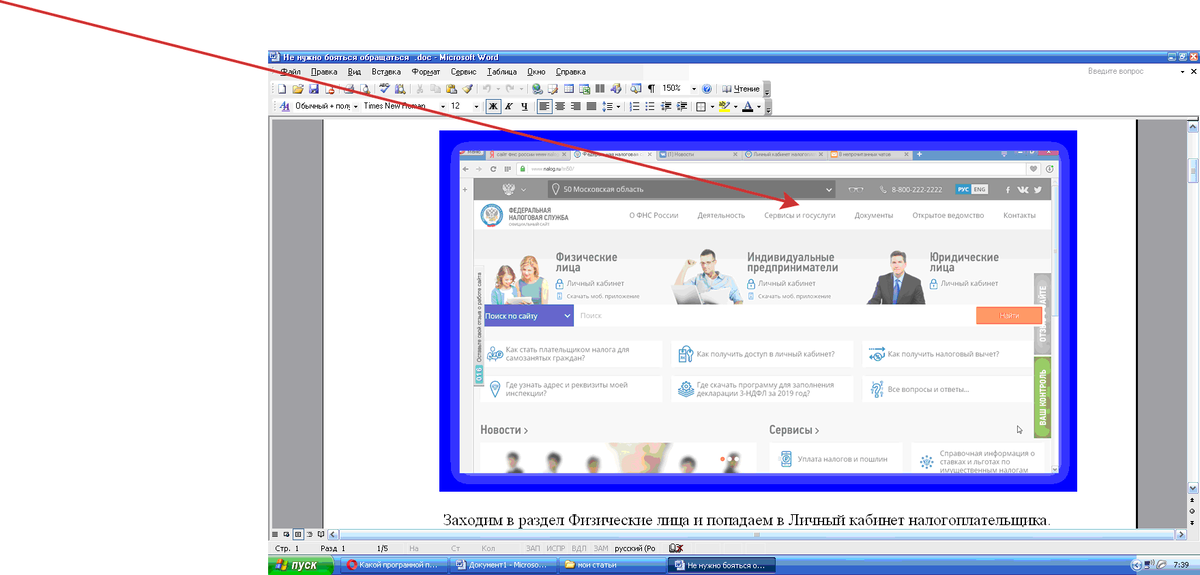The width and height of the screenshot is (1200, 575).
Task: Click the Open file folder icon
Action: [x=297, y=89]
